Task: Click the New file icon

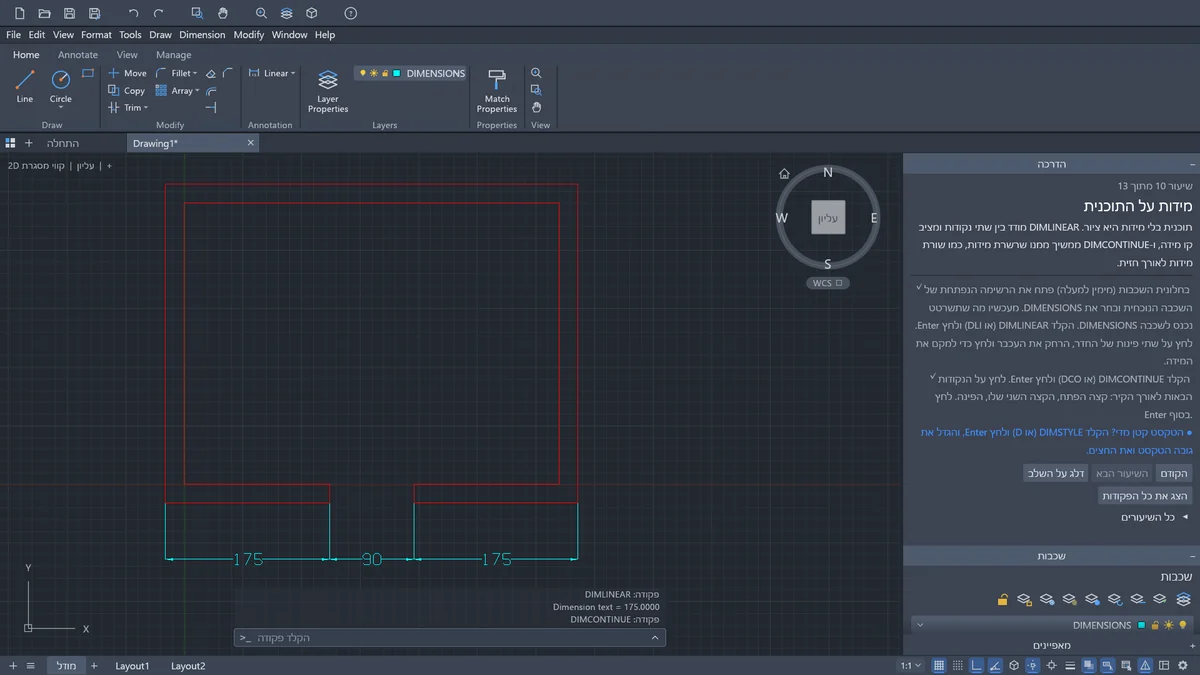Action: point(20,13)
